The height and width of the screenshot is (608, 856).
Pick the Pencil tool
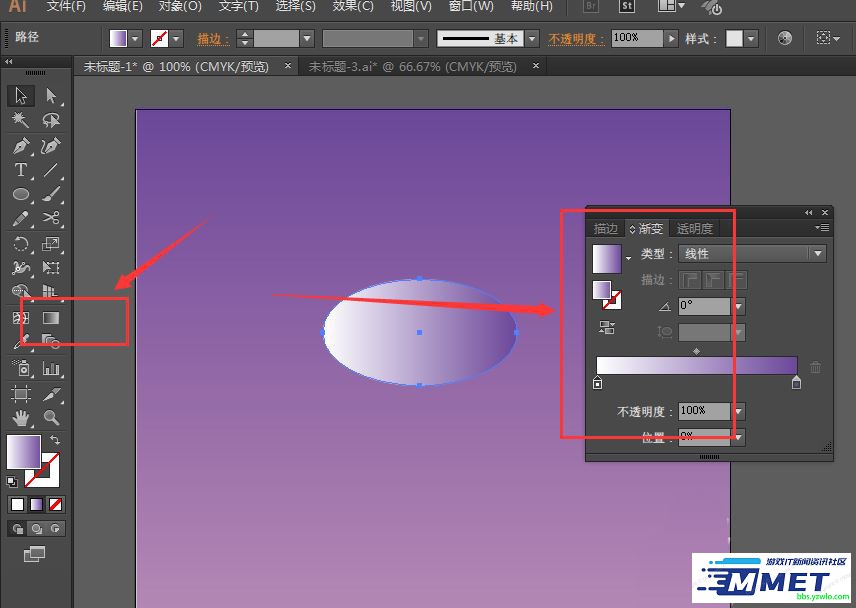(x=21, y=218)
